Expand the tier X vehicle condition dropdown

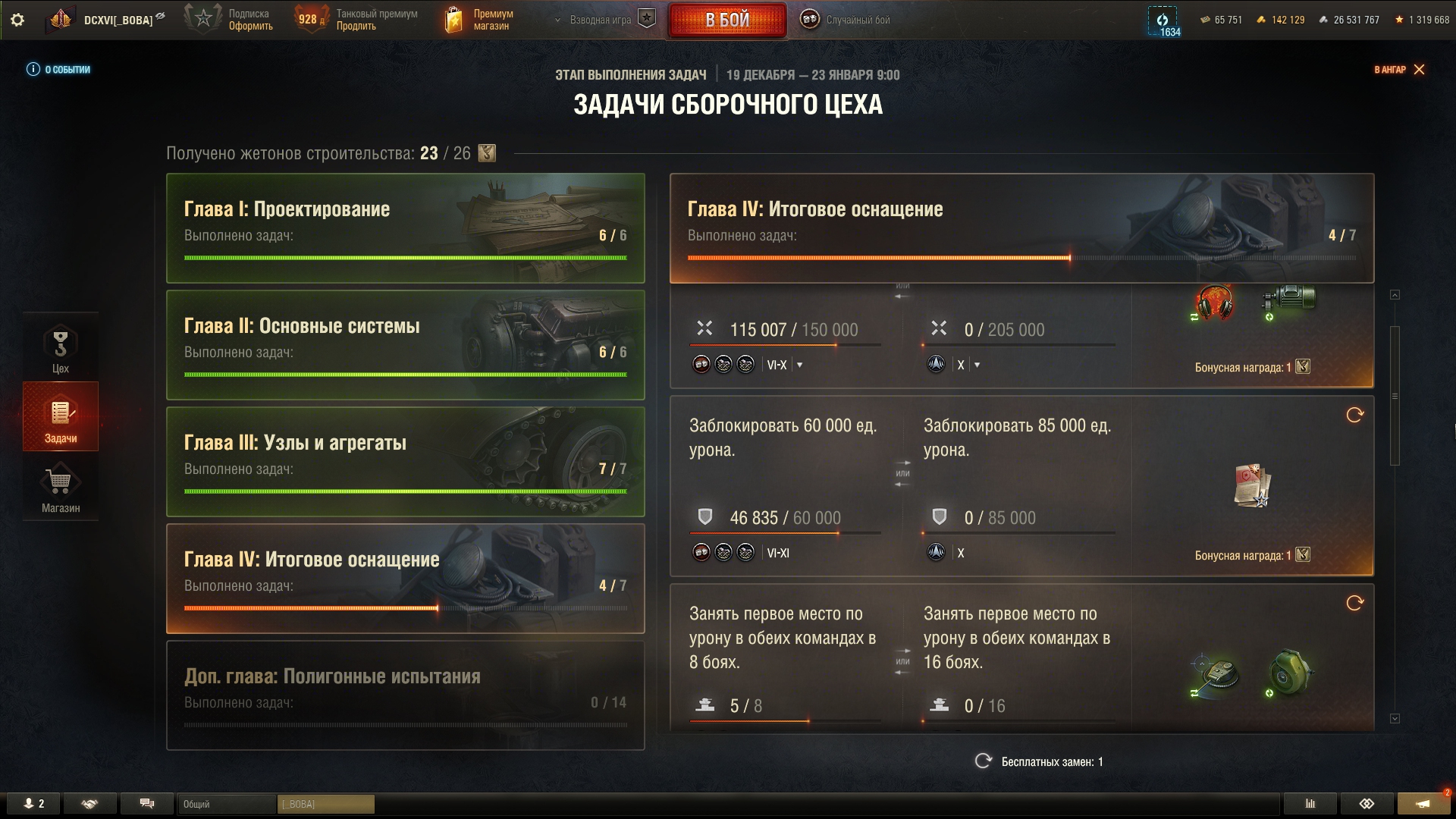point(977,365)
